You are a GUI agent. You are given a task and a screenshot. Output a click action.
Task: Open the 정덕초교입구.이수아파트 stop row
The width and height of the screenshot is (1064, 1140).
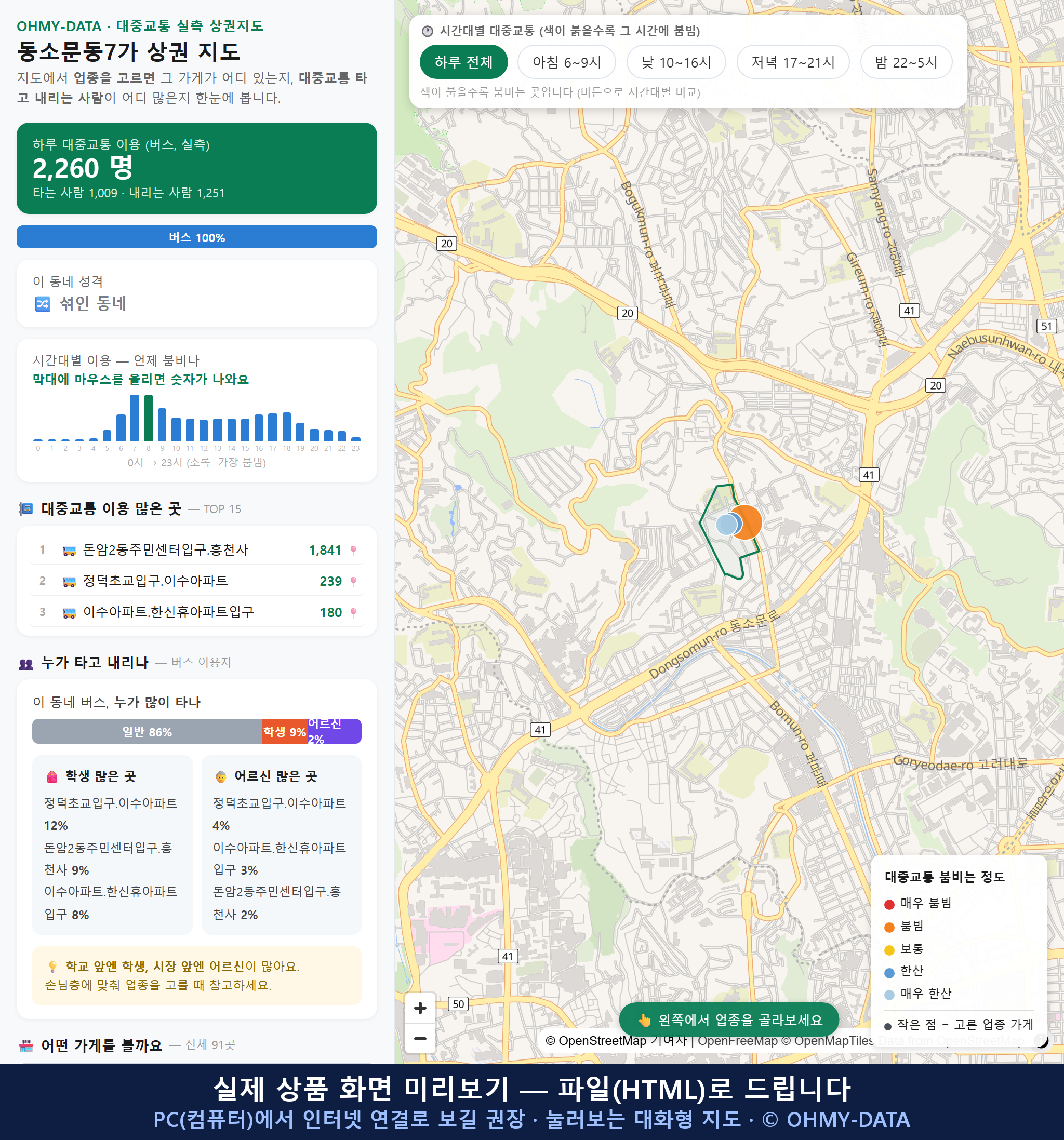tap(197, 581)
